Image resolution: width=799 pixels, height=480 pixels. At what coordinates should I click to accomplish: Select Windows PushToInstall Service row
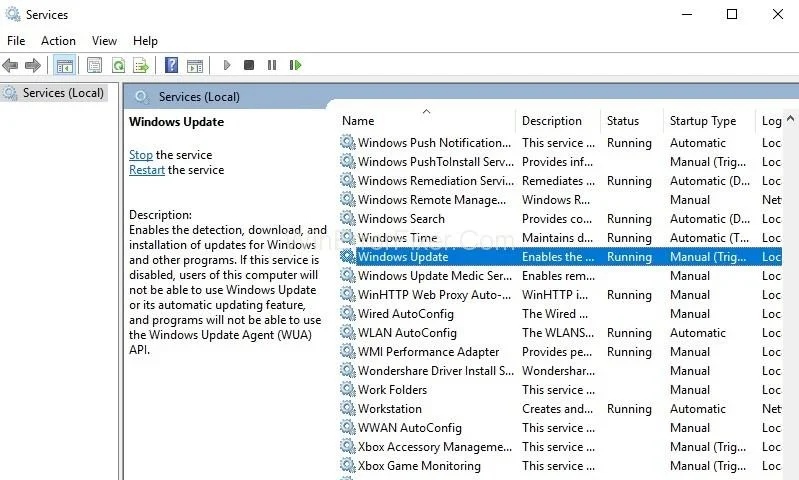[x=561, y=162]
